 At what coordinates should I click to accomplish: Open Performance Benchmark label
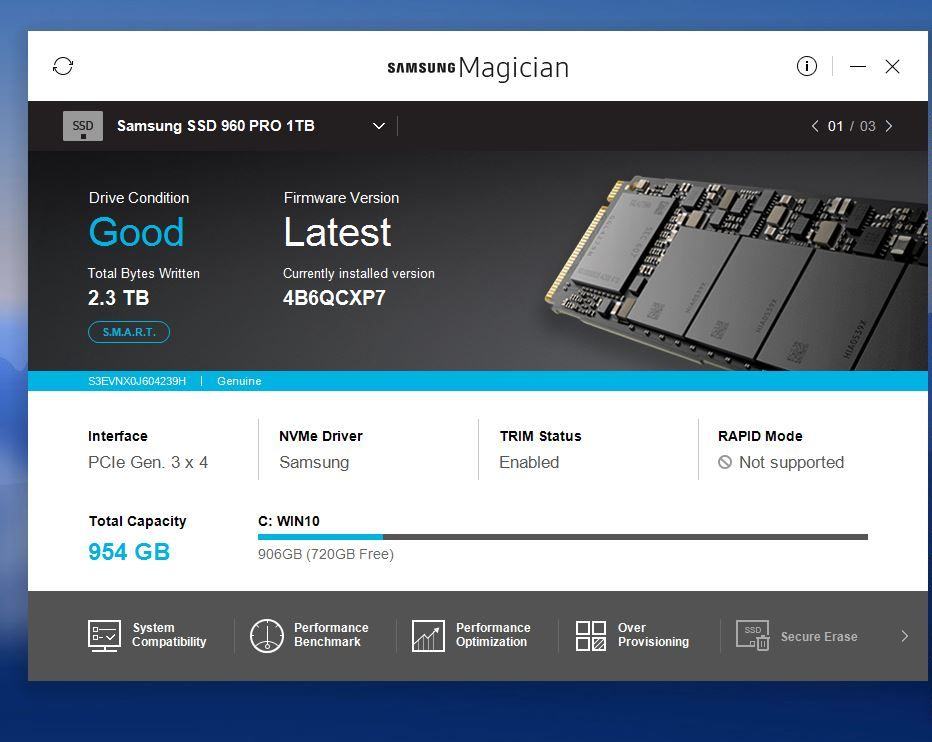[331, 635]
